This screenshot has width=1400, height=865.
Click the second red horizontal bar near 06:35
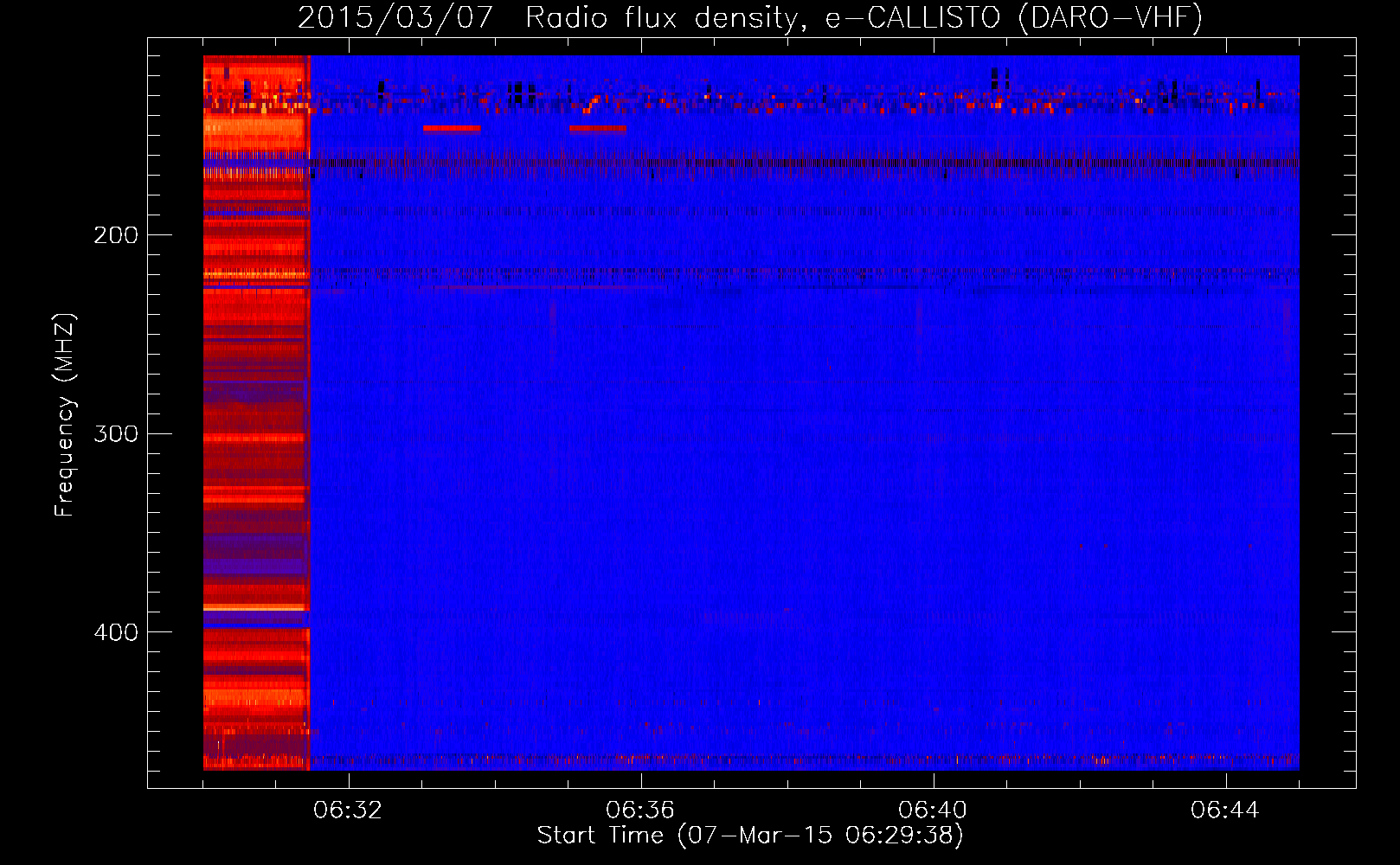pyautogui.click(x=598, y=129)
